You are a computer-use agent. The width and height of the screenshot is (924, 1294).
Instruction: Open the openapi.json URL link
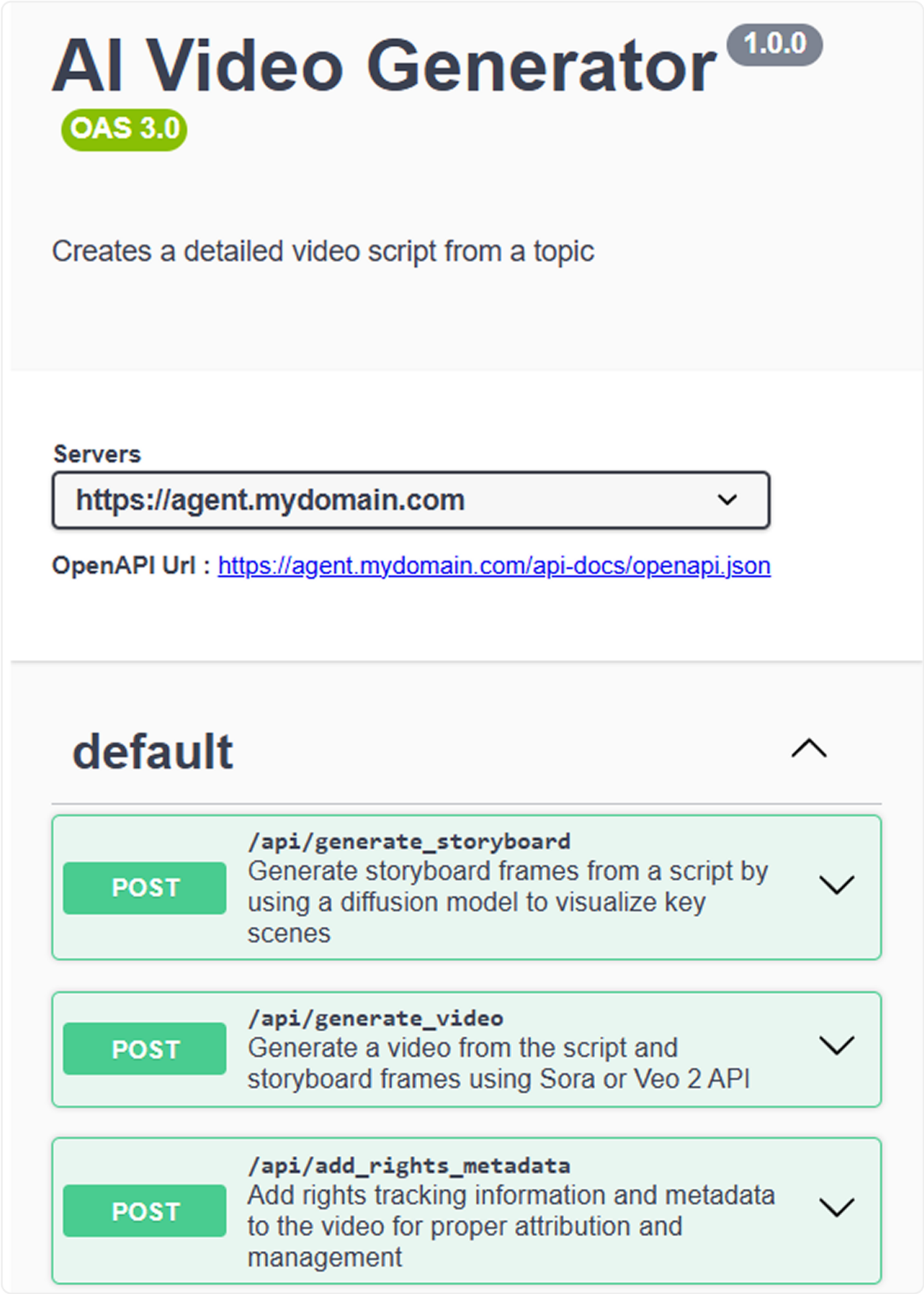point(494,565)
